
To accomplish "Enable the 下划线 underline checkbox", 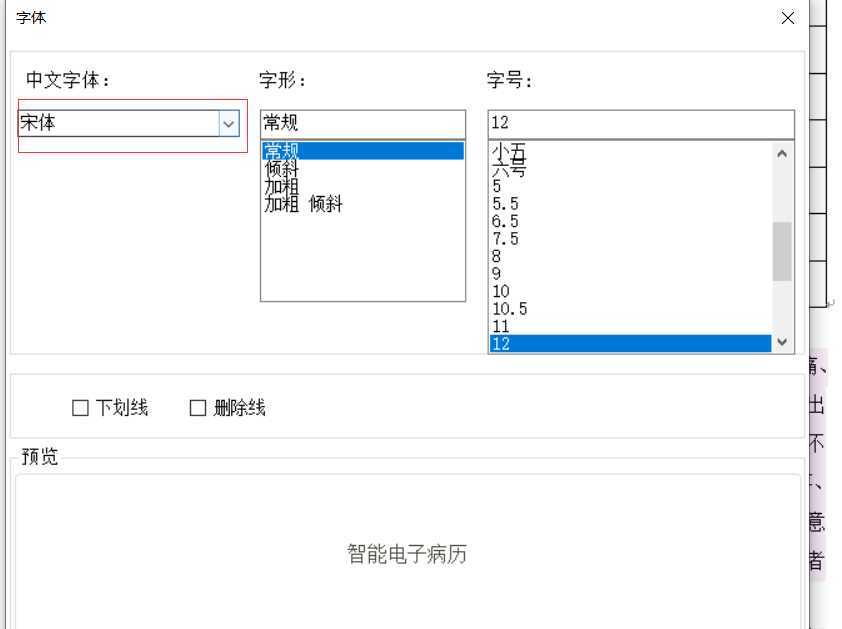I will tap(81, 408).
